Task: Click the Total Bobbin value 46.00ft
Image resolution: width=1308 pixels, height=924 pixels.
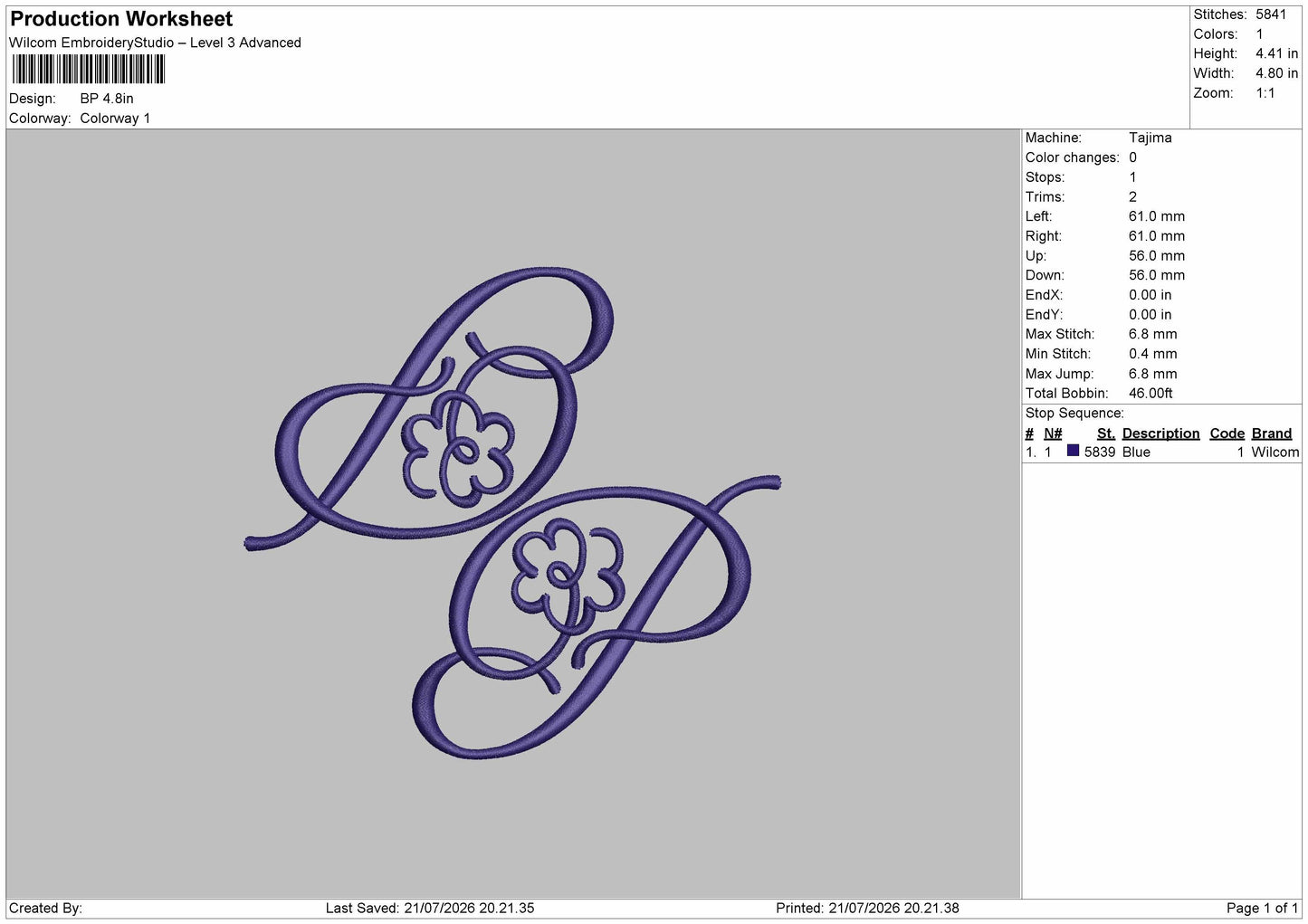Action: pyautogui.click(x=1150, y=394)
